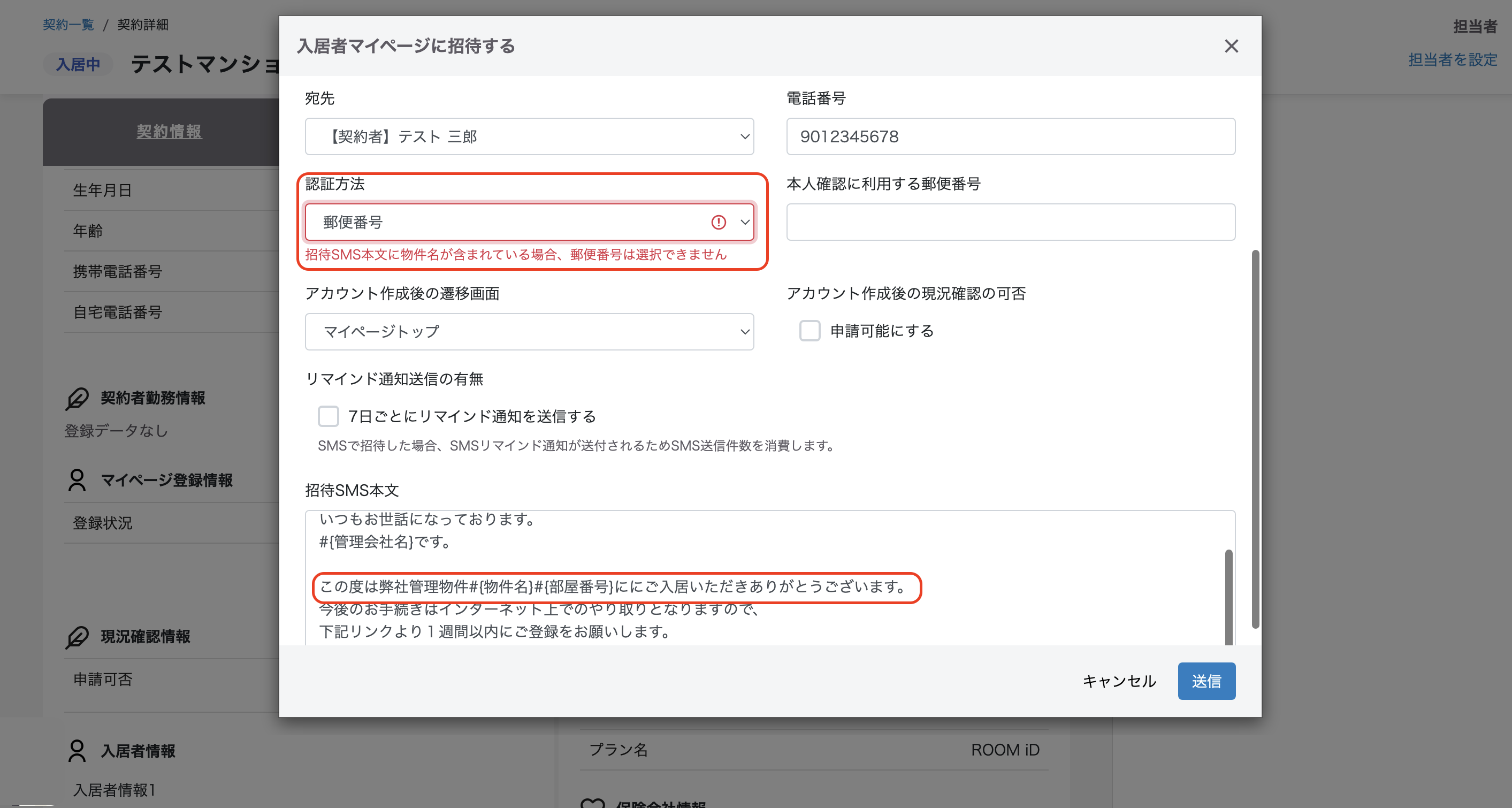Click the 登録状況 row label

point(102,523)
